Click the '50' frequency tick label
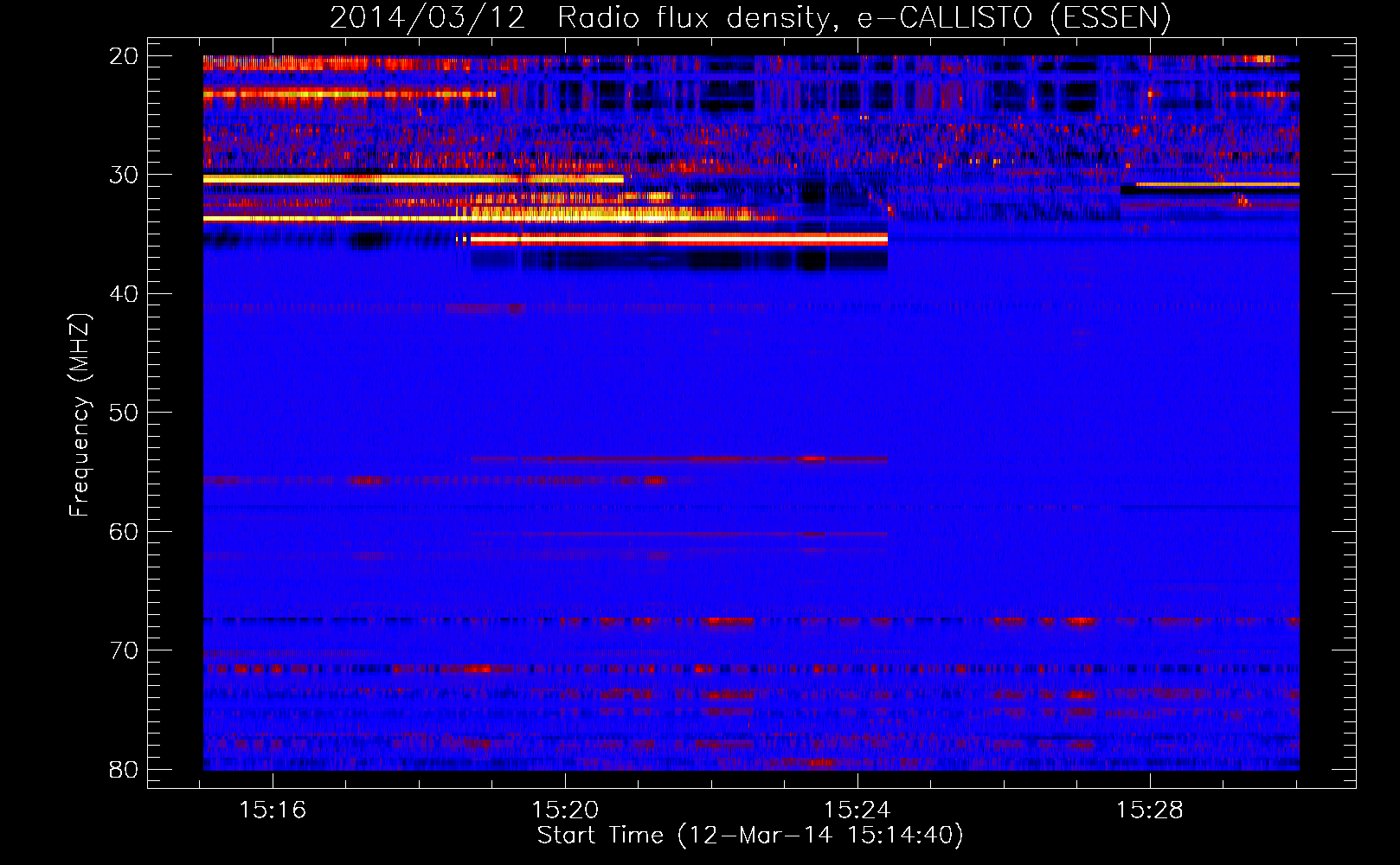This screenshot has width=1400, height=865. point(124,413)
